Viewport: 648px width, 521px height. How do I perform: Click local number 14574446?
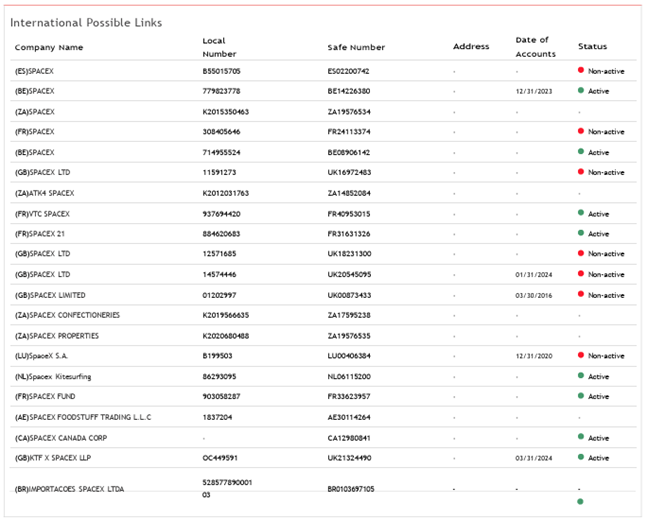pos(219,274)
